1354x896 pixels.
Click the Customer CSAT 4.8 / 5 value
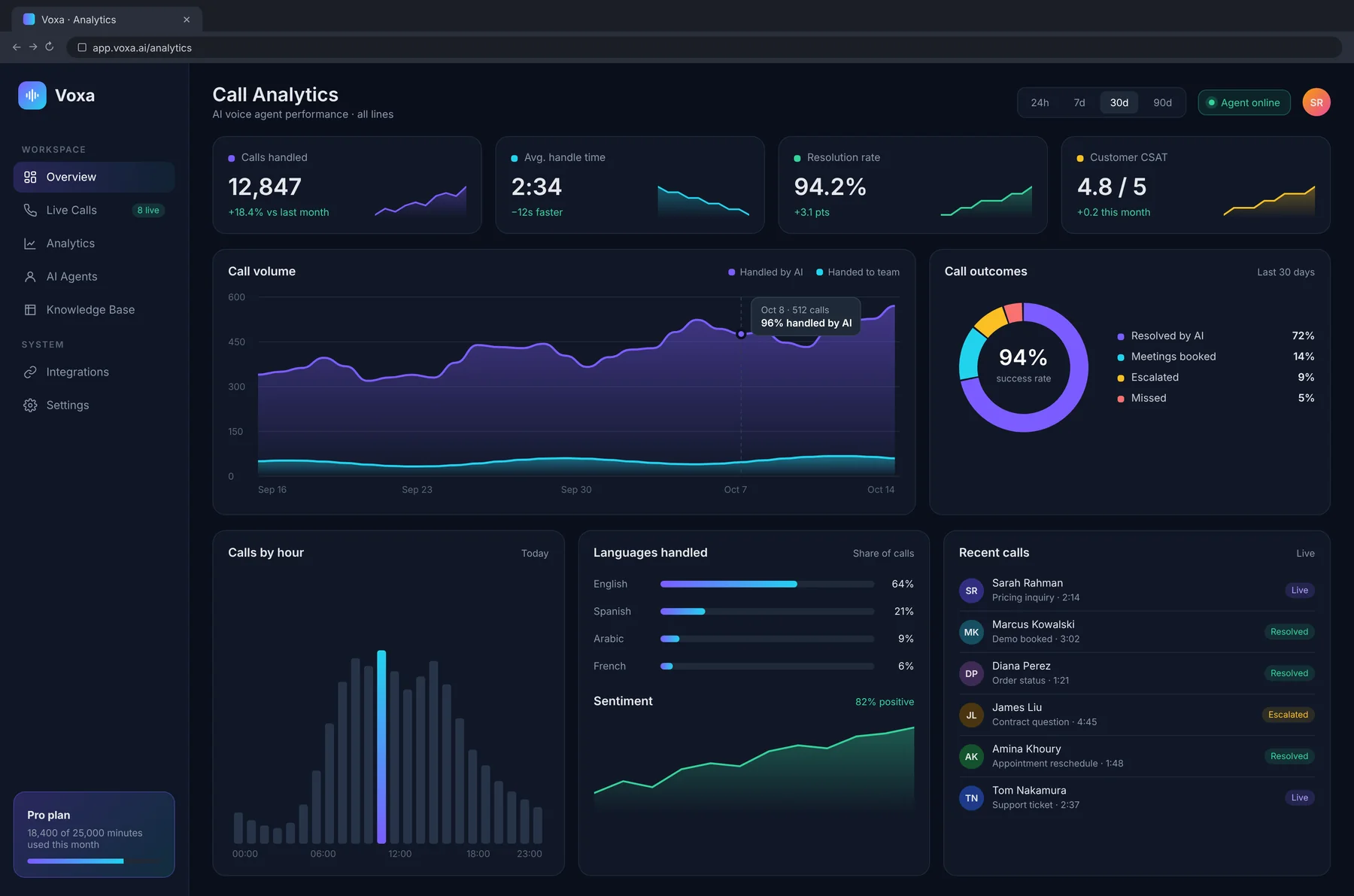1112,187
